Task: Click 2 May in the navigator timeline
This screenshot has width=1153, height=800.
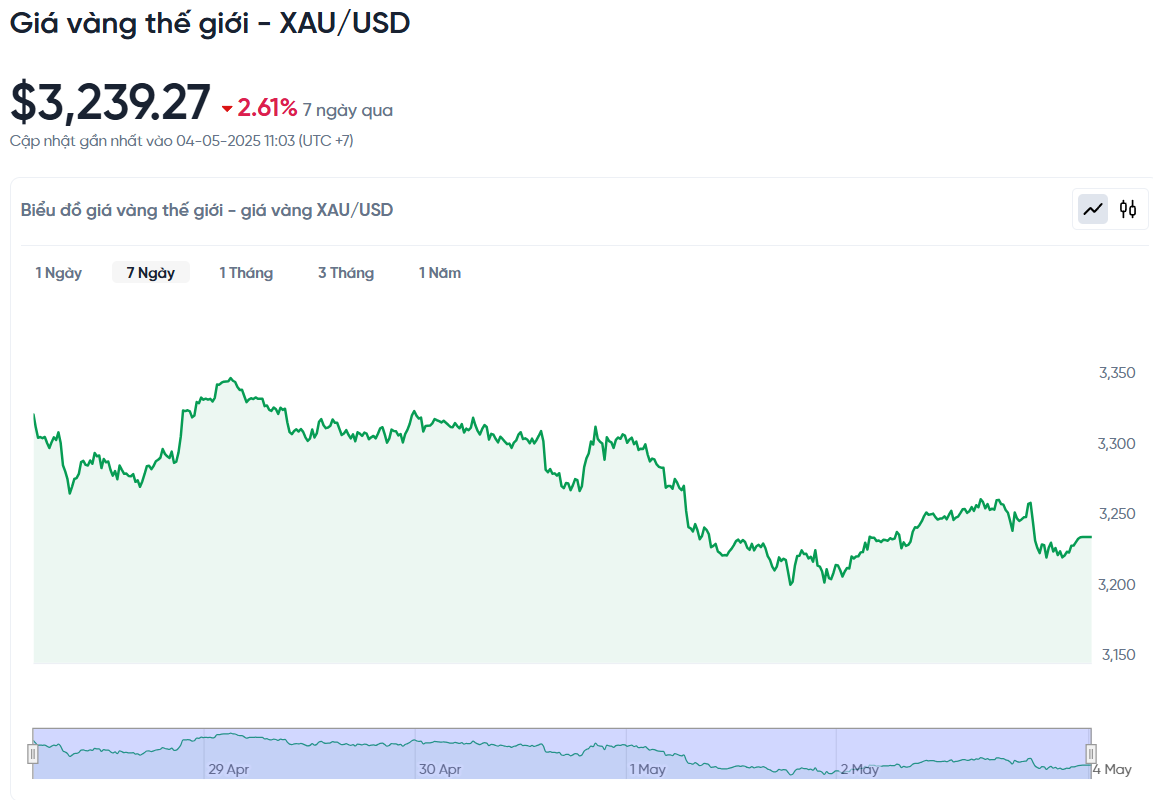Action: coord(860,769)
